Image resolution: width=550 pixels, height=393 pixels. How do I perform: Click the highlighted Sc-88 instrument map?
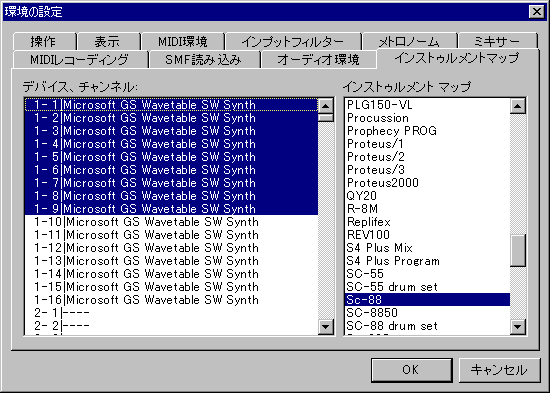428,300
